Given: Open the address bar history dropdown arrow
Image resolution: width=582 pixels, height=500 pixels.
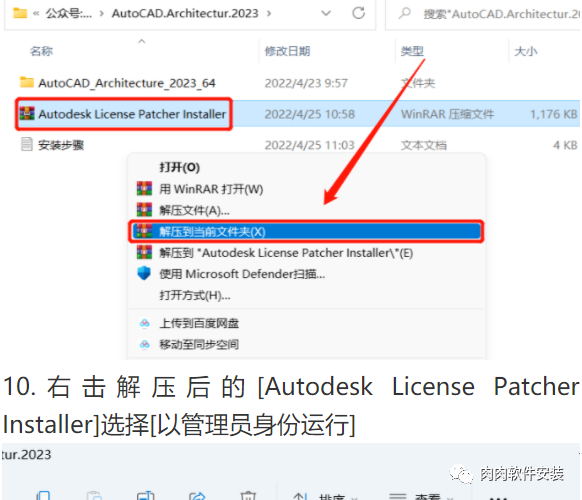Looking at the screenshot, I should (x=326, y=13).
